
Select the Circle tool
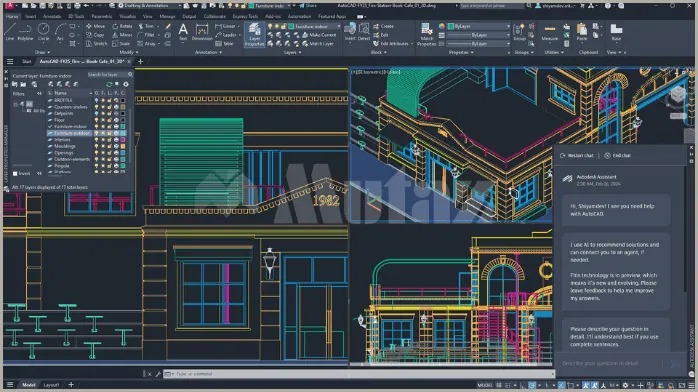43,32
